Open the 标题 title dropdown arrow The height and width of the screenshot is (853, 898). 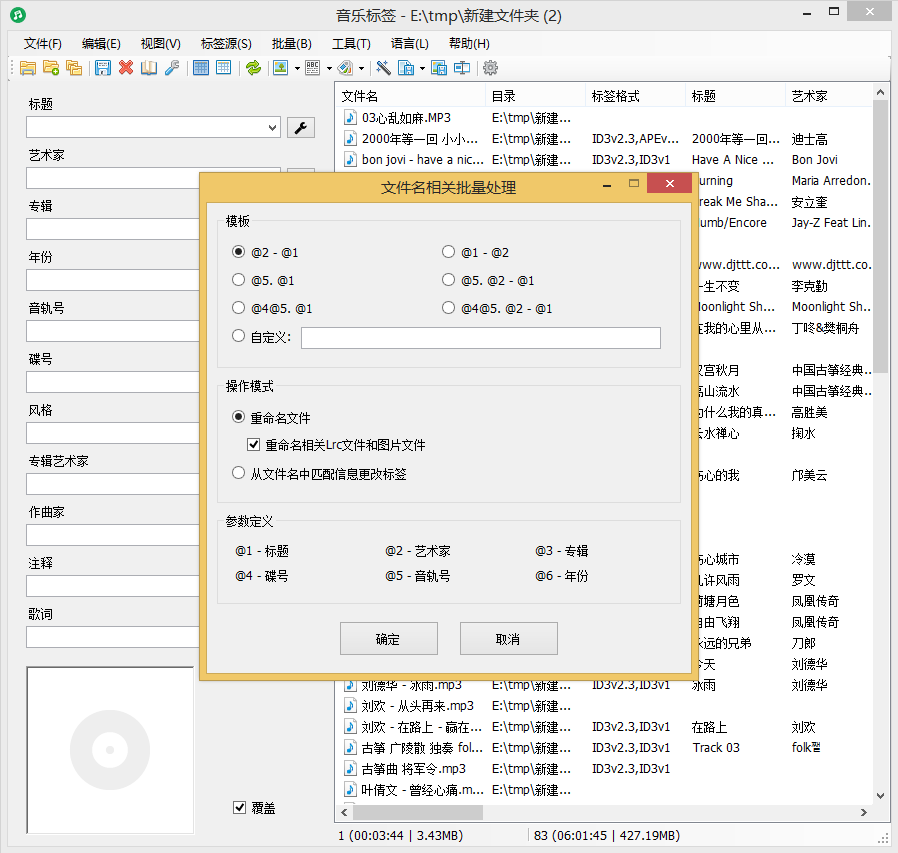tap(270, 127)
